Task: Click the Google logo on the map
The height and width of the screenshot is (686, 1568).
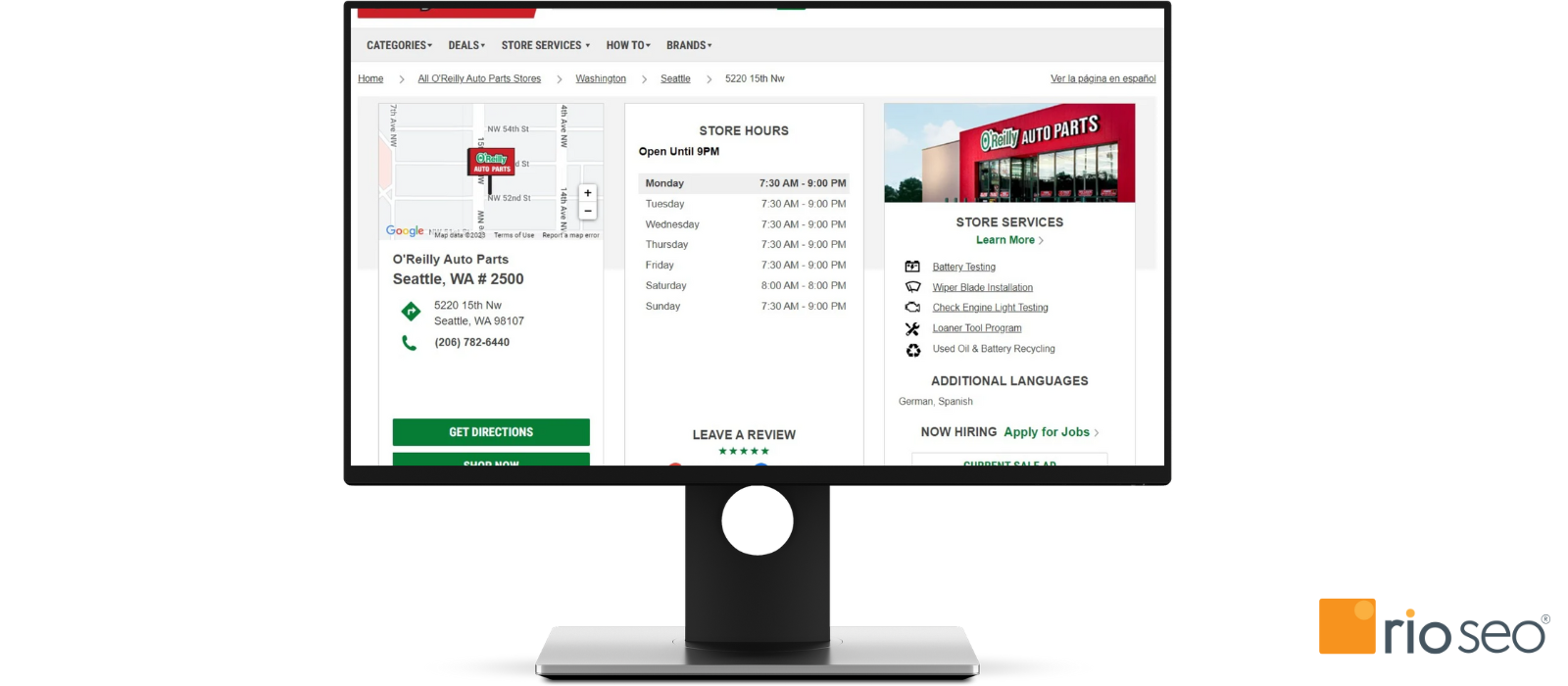Action: click(405, 231)
